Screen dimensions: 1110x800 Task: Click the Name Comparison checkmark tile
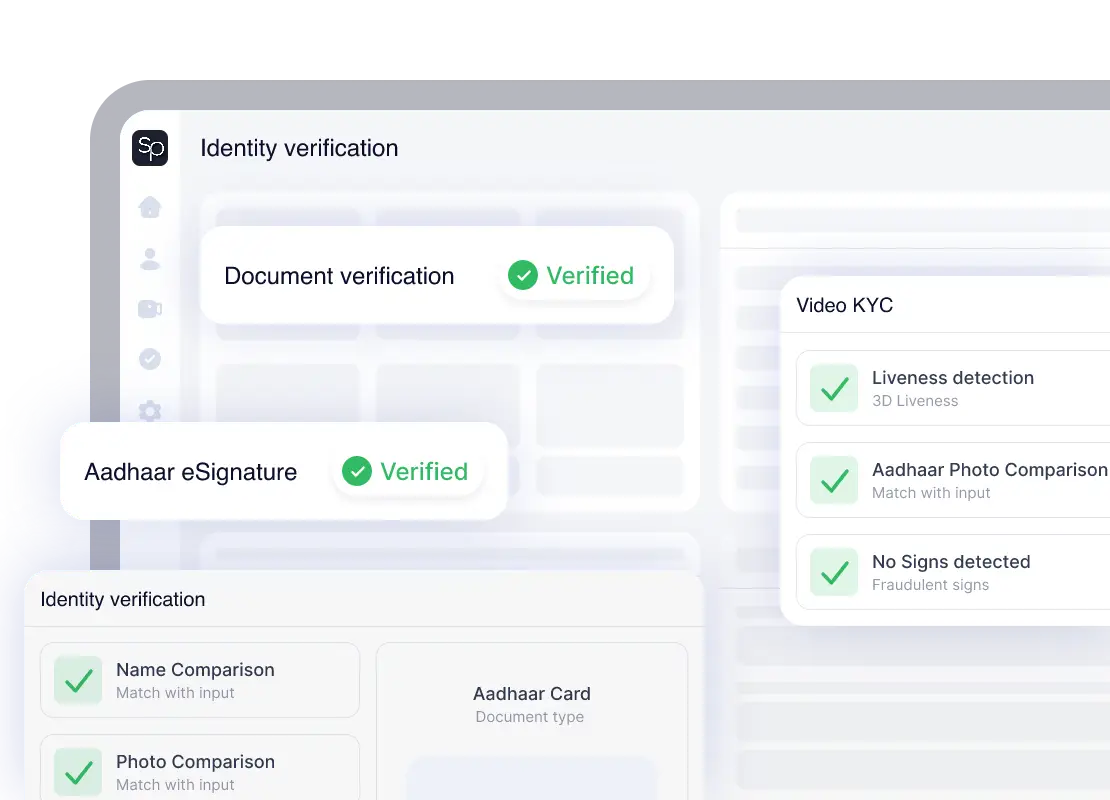pyautogui.click(x=79, y=680)
